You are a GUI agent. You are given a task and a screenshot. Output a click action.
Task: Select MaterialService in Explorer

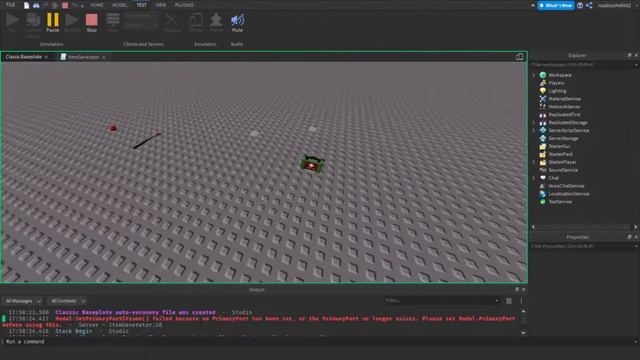pos(564,99)
